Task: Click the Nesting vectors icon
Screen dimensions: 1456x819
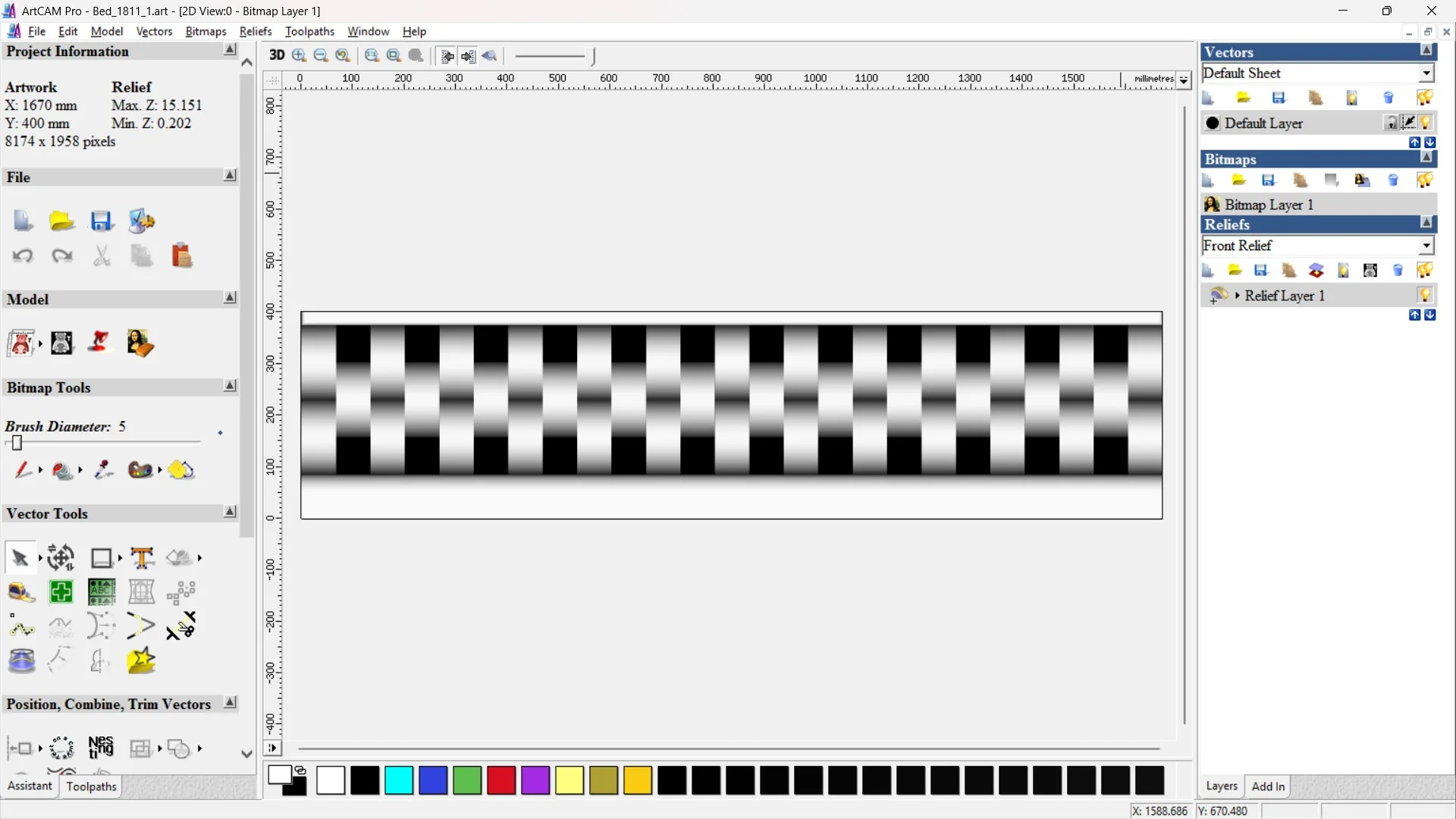Action: tap(101, 748)
